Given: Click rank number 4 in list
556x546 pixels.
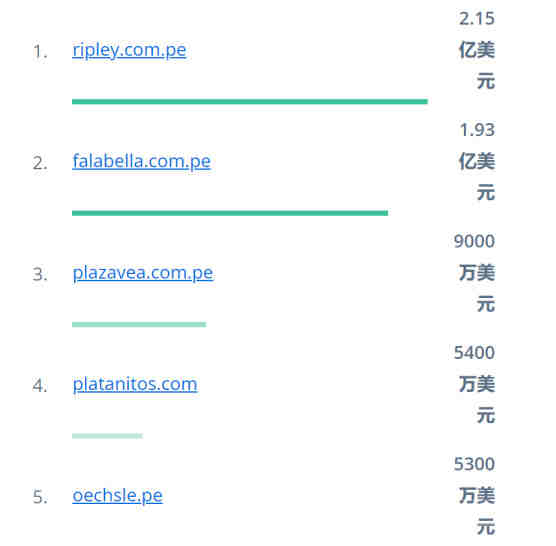Looking at the screenshot, I should pos(40,386).
